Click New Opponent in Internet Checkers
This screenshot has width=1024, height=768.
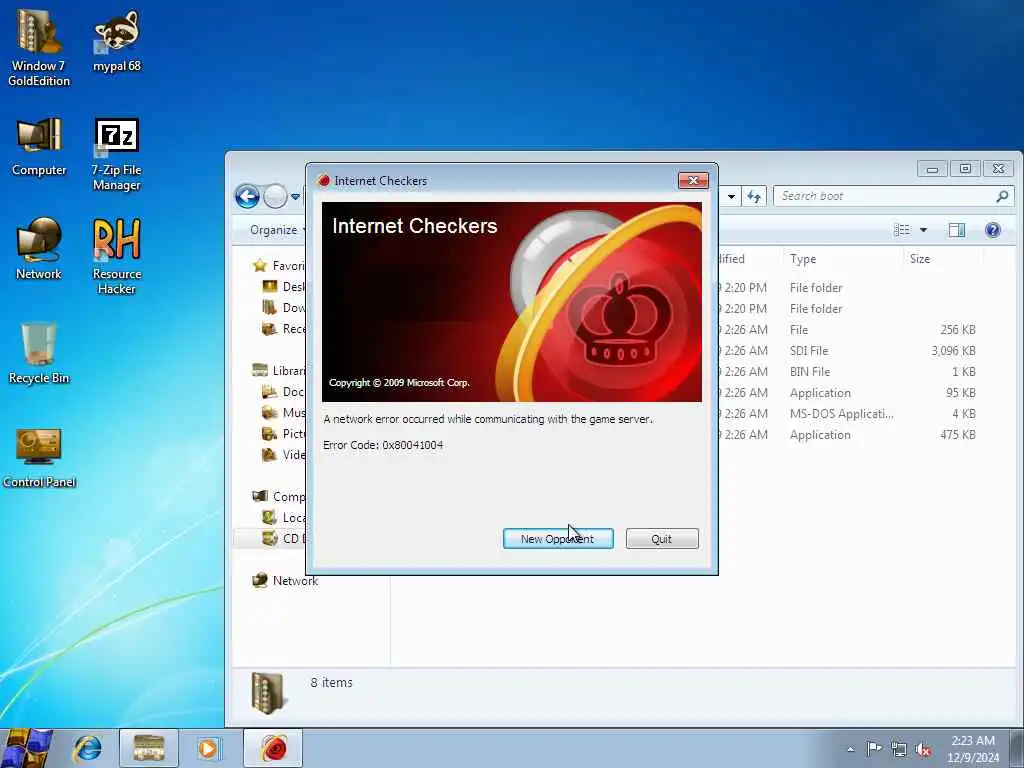click(x=558, y=539)
